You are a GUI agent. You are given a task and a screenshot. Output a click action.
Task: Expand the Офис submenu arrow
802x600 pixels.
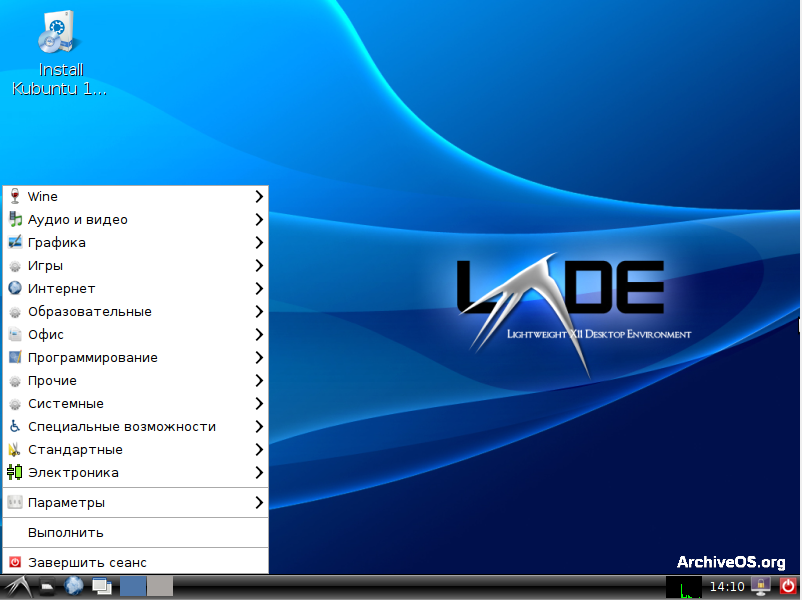point(259,335)
